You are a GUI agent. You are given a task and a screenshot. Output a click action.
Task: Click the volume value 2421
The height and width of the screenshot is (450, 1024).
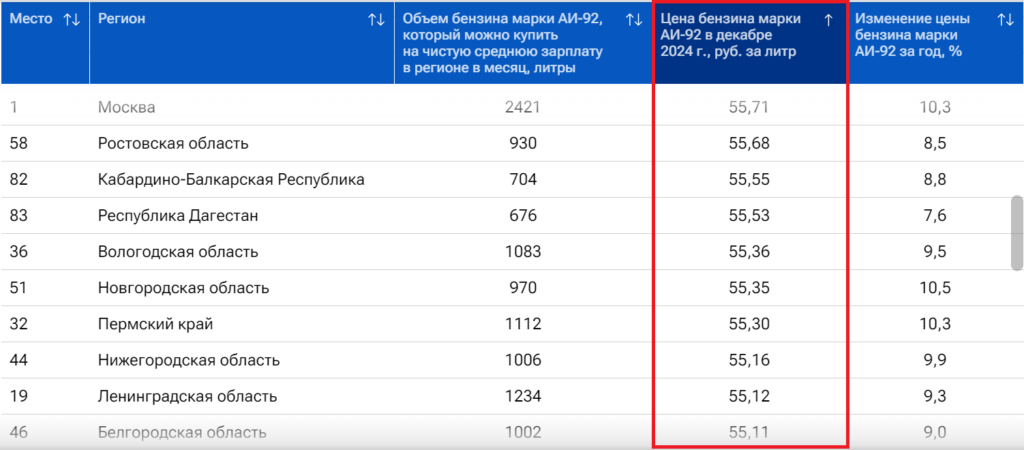pos(522,107)
